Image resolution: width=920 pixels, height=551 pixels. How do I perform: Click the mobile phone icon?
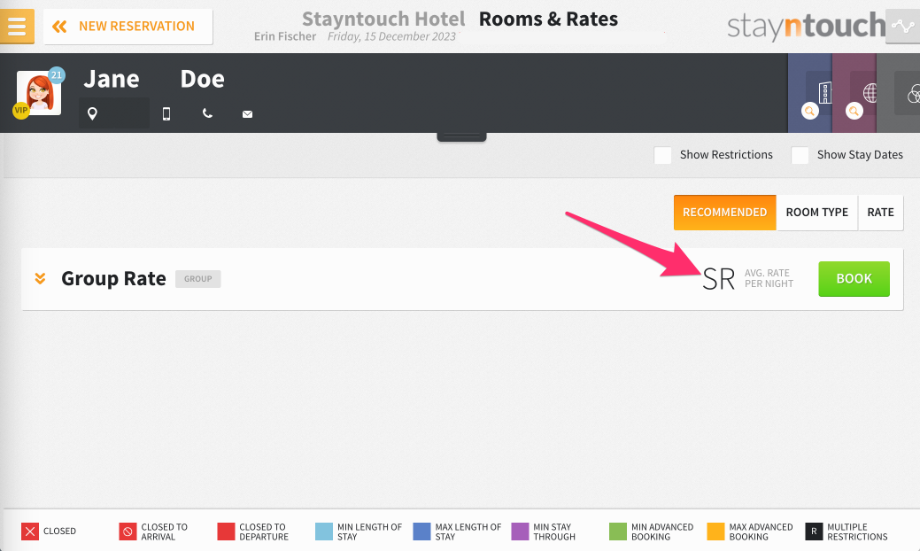tap(167, 114)
